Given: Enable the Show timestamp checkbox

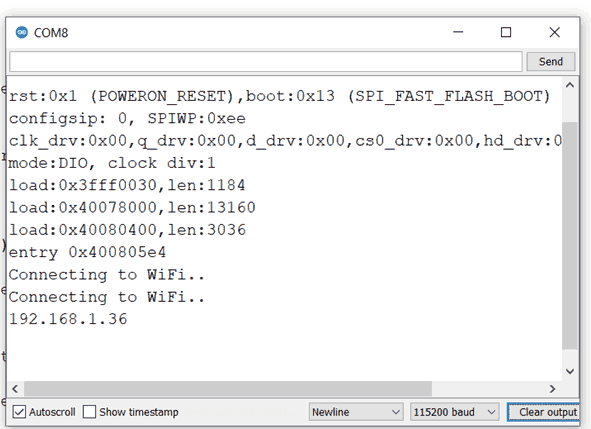Looking at the screenshot, I should 89,412.
